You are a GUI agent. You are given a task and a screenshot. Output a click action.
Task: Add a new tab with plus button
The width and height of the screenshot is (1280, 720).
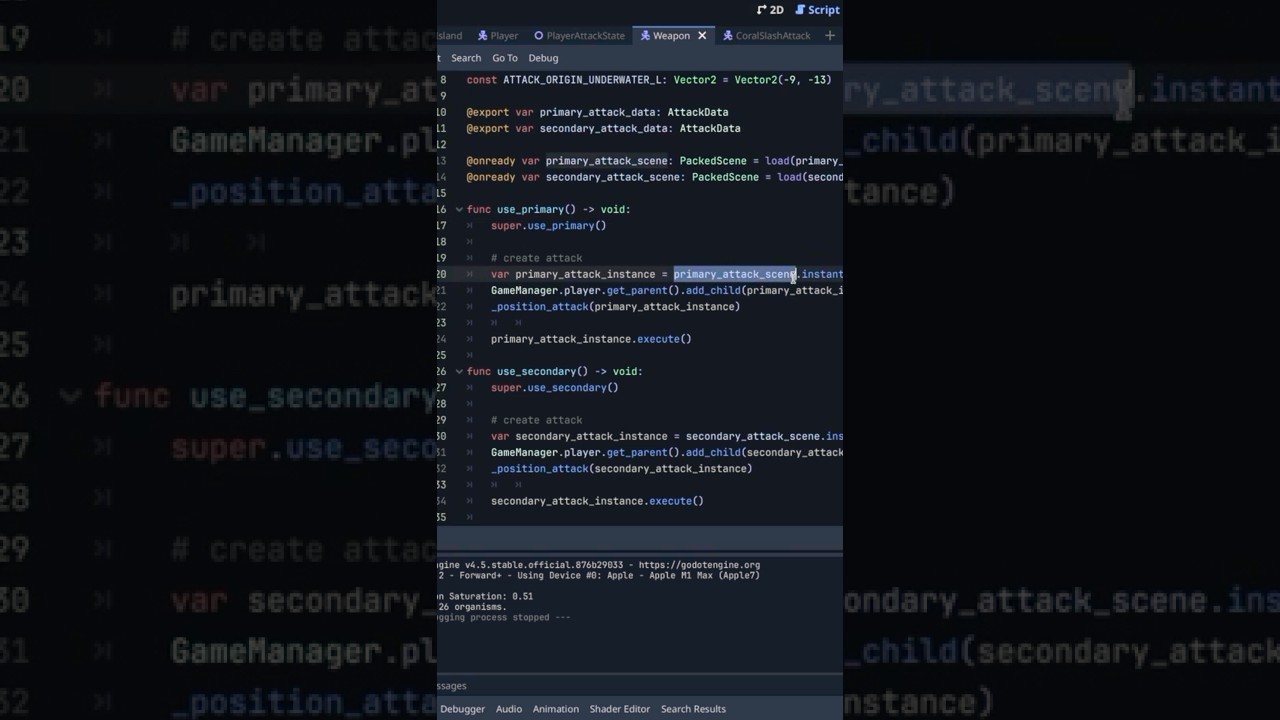tap(829, 36)
